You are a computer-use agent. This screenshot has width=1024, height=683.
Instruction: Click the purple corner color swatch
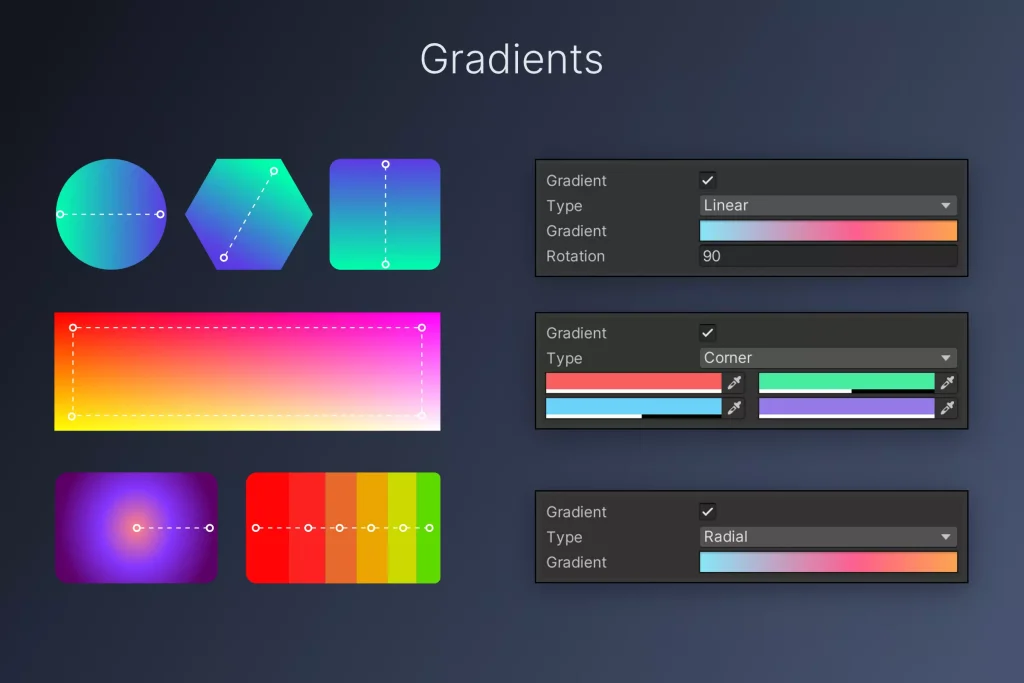click(x=846, y=406)
